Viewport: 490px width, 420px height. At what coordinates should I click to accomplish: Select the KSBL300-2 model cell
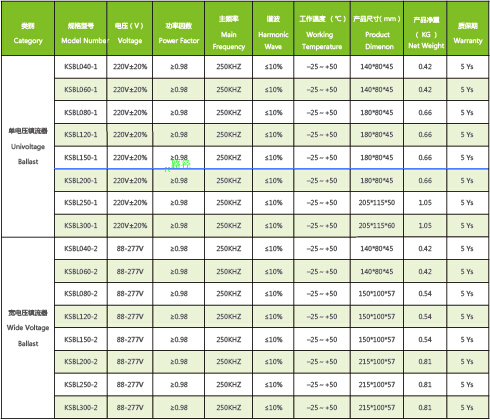pos(81,407)
